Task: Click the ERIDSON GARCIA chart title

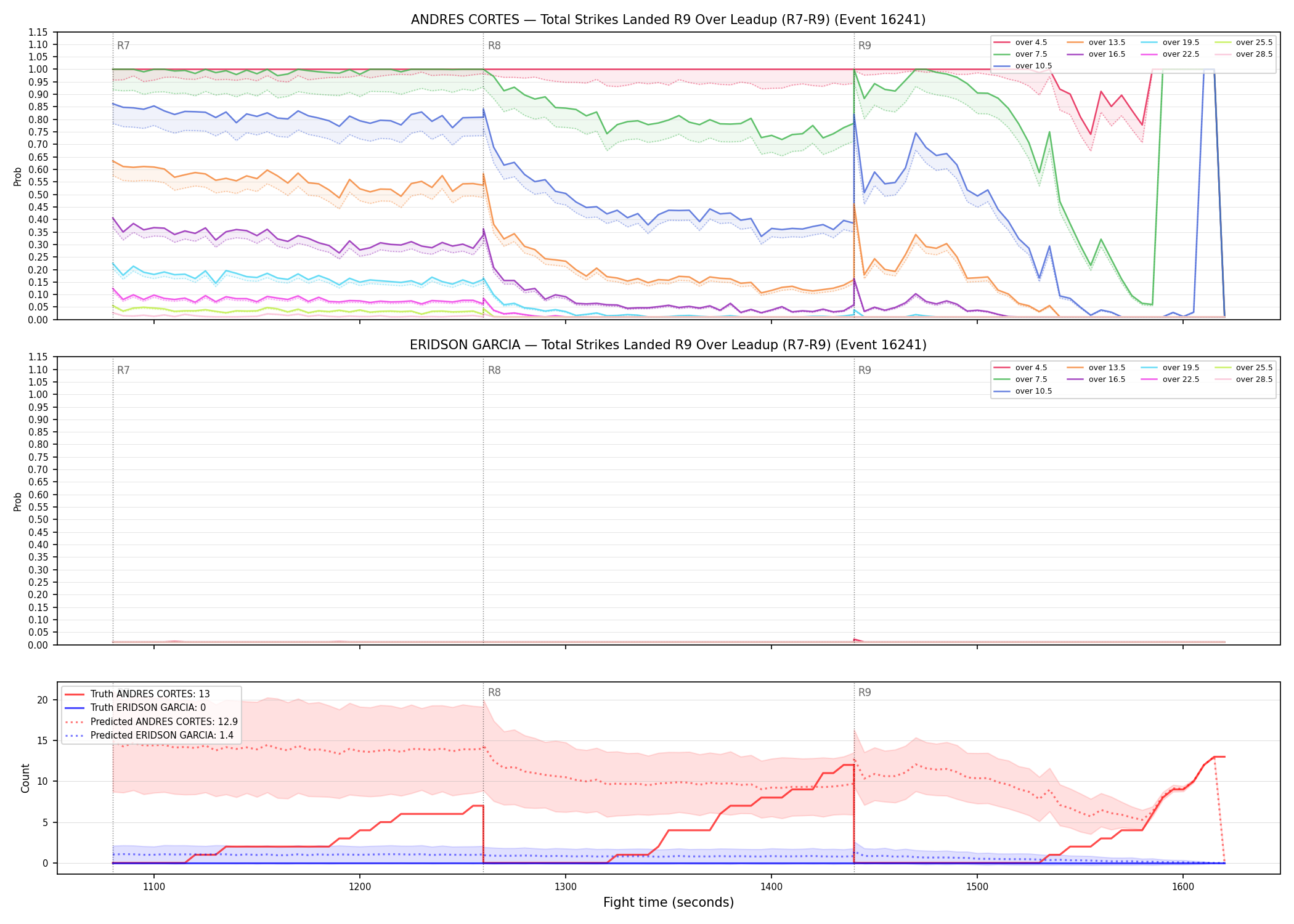Action: 668,345
